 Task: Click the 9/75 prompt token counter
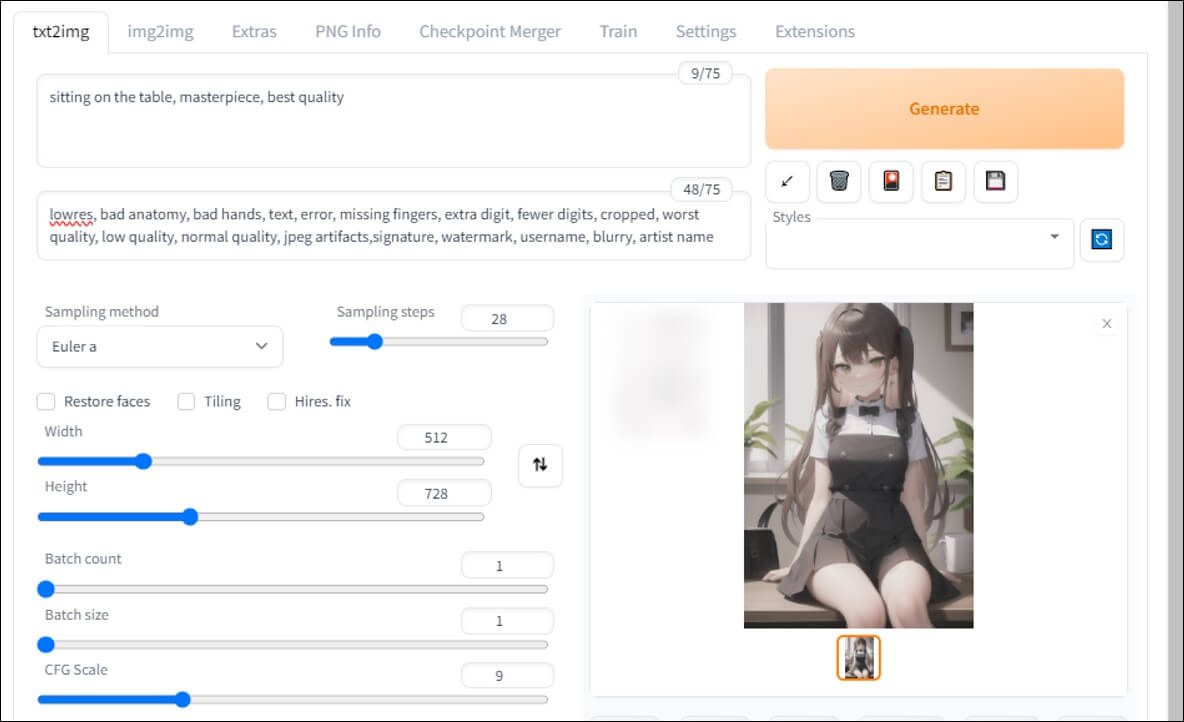(705, 73)
